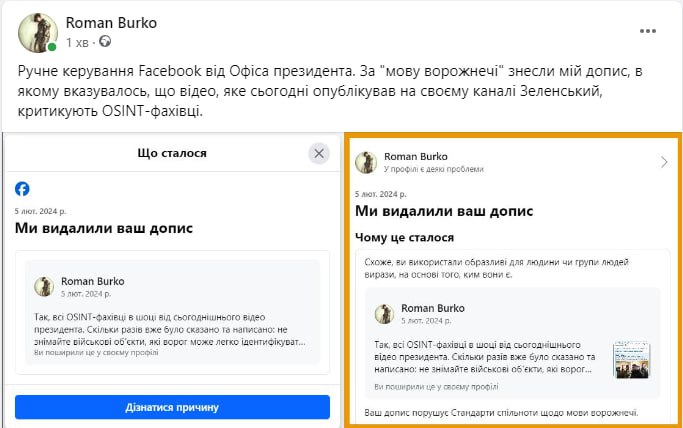Click the "1 хв" post timestamp
This screenshot has height=428, width=683.
click(77, 43)
